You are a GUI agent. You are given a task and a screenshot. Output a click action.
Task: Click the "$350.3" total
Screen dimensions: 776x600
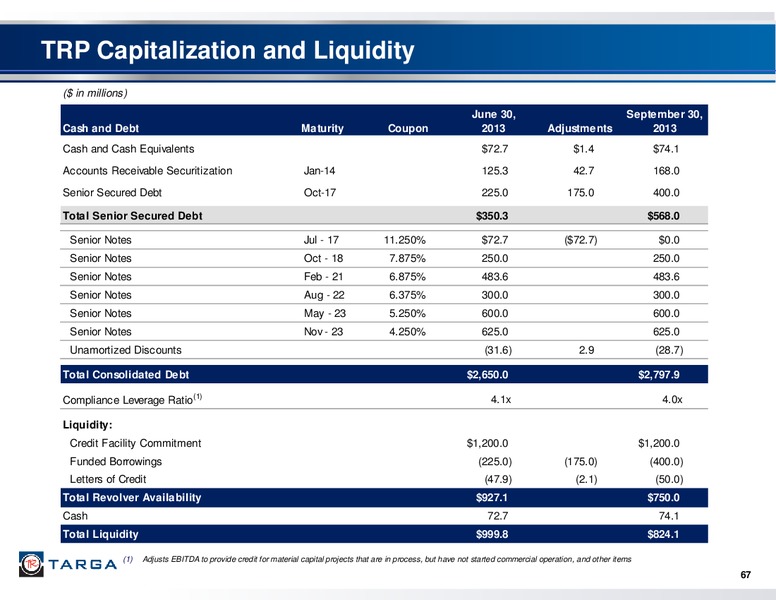[492, 216]
